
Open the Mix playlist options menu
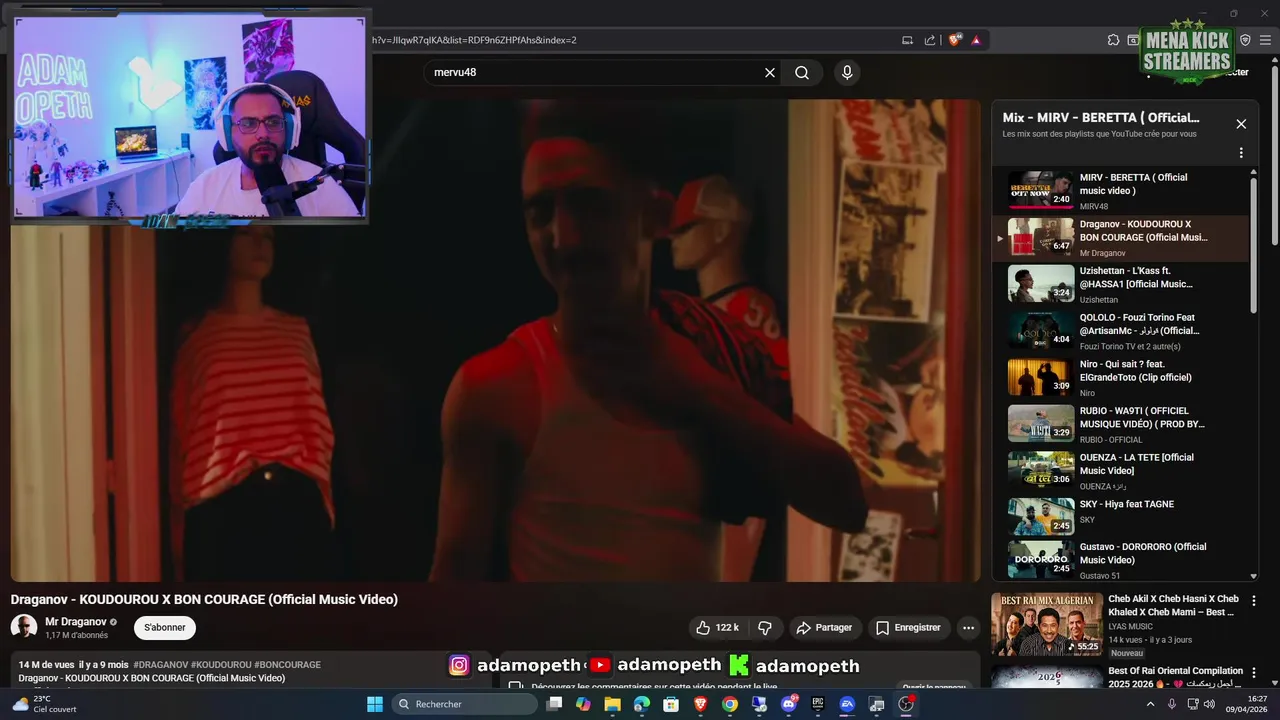point(1241,153)
